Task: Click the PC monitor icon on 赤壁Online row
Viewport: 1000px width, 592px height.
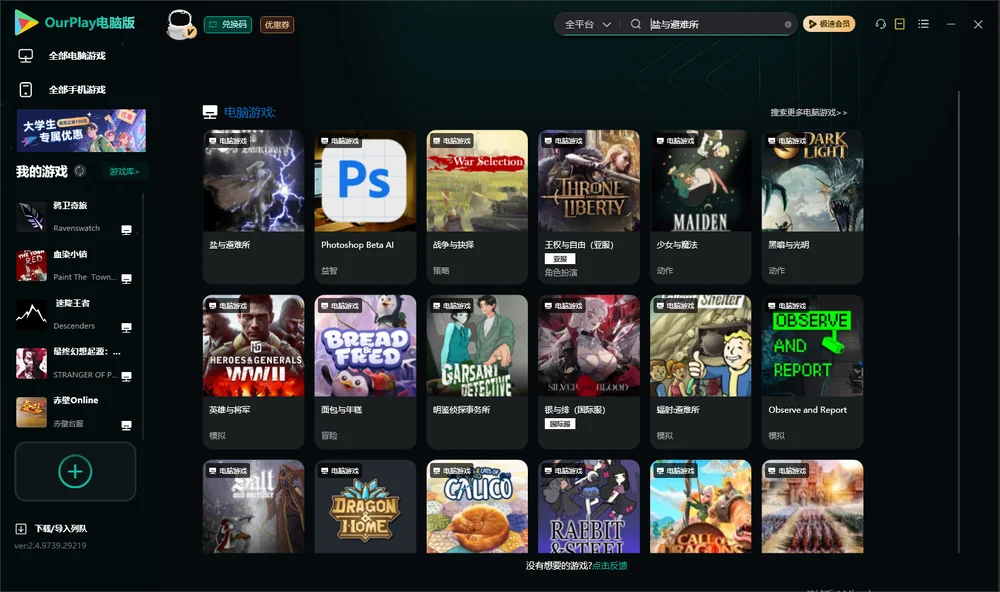Action: pos(126,426)
